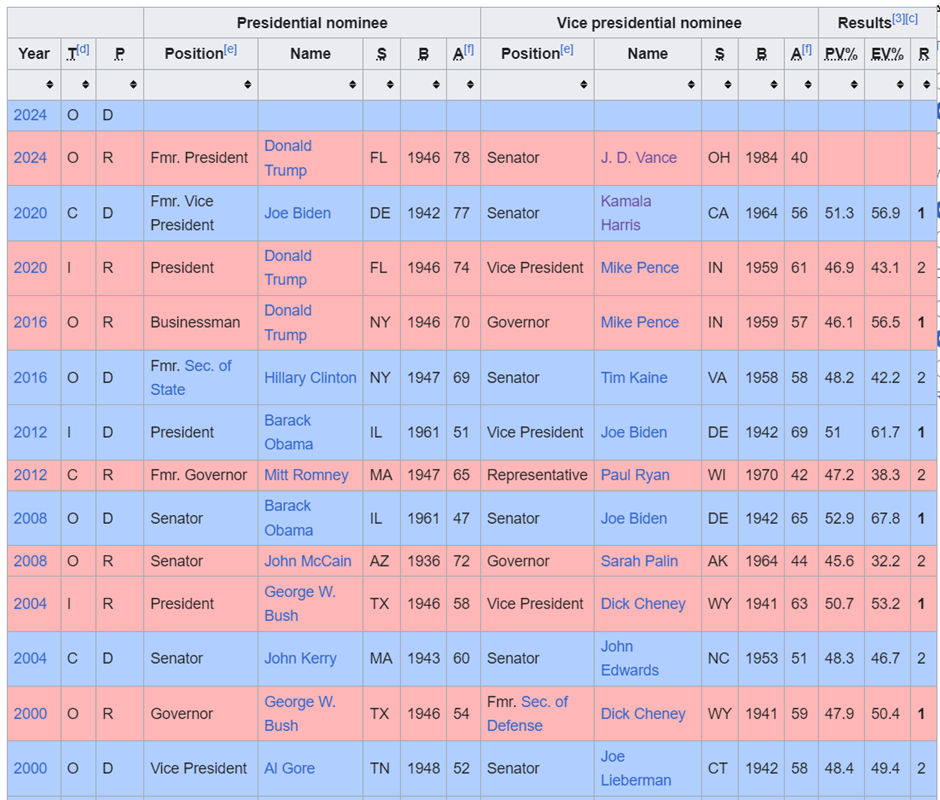Sort by presidential nominee age A arrows
This screenshot has height=800, width=940.
point(470,85)
